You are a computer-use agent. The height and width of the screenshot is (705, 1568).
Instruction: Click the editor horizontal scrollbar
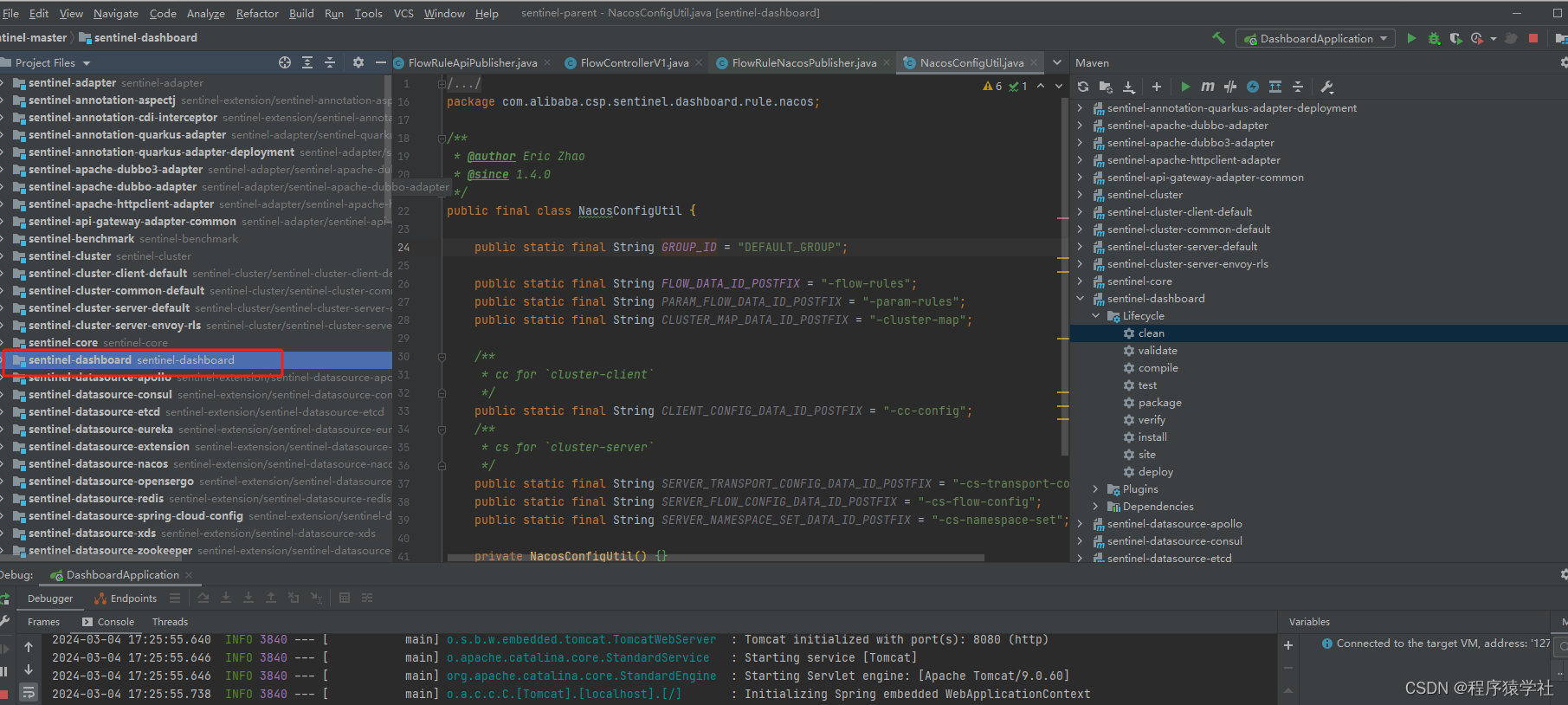pos(715,558)
